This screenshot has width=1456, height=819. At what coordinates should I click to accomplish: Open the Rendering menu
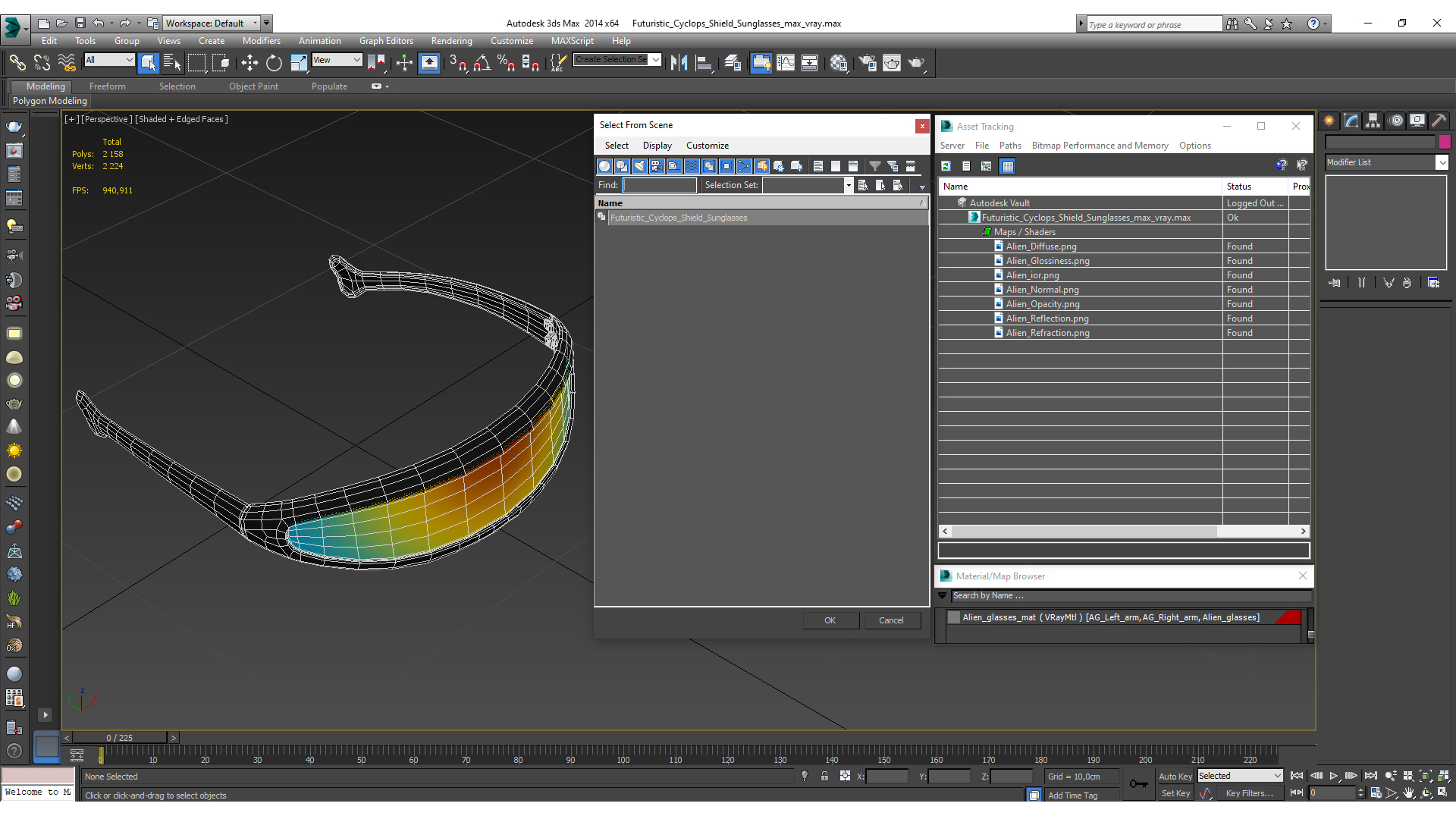(x=451, y=41)
